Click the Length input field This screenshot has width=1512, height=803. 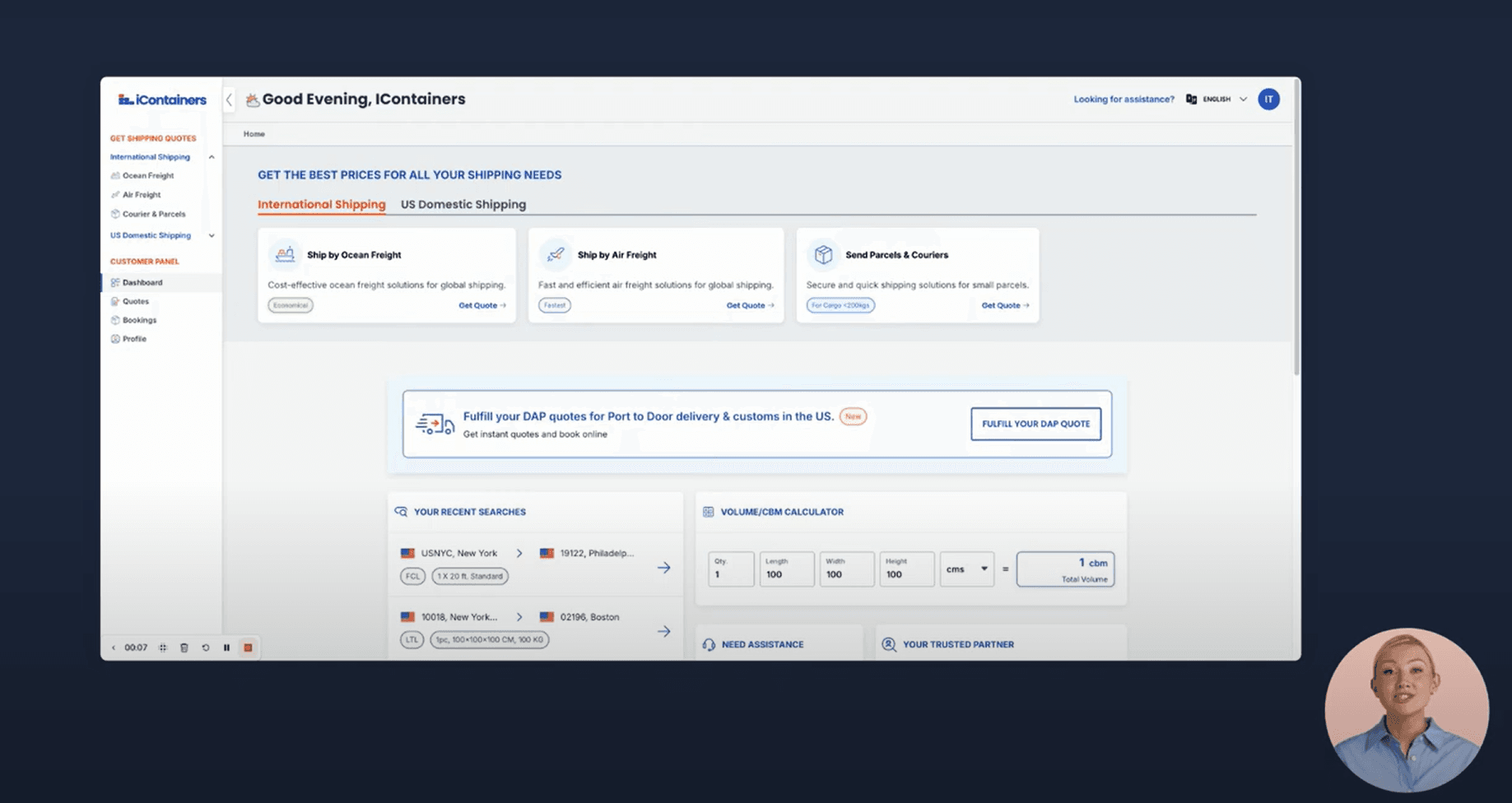pyautogui.click(x=786, y=569)
